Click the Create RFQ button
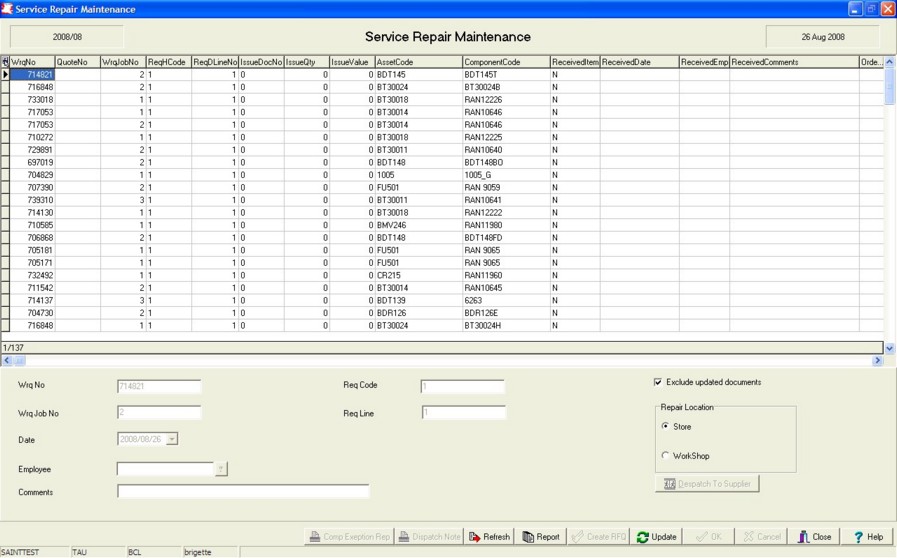 pyautogui.click(x=599, y=537)
